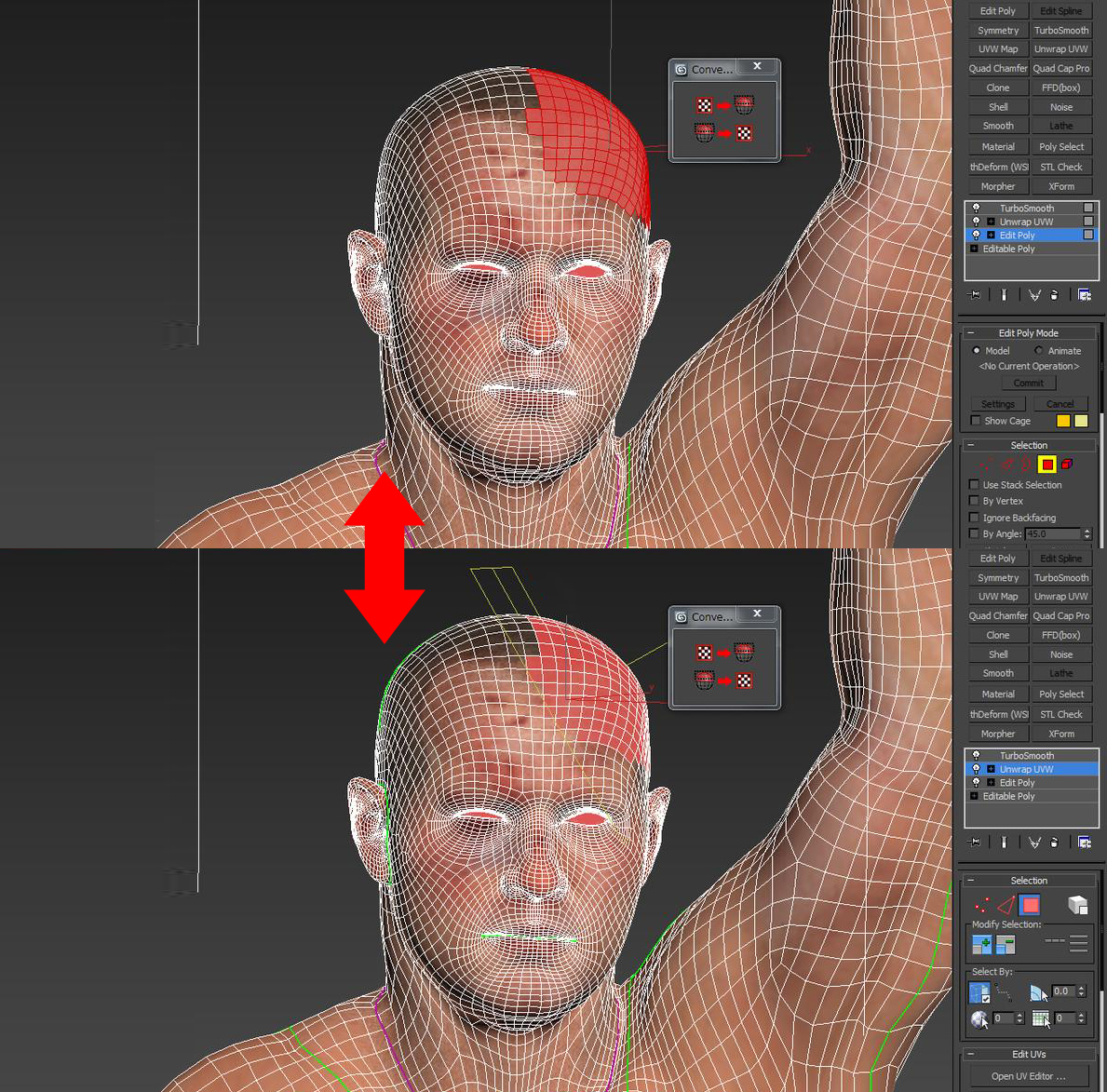Image resolution: width=1107 pixels, height=1092 pixels.
Task: Remove the selected modifier with trash icon
Action: pyautogui.click(x=1054, y=295)
